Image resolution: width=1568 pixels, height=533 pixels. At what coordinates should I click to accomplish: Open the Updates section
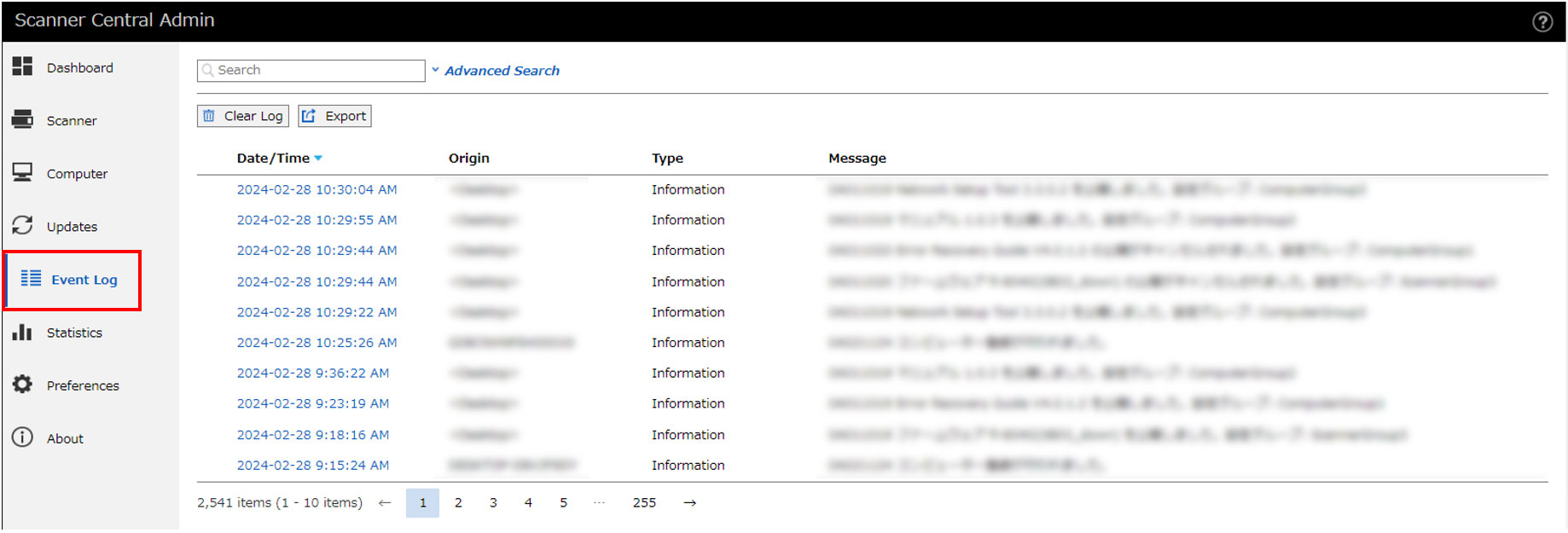coord(73,226)
